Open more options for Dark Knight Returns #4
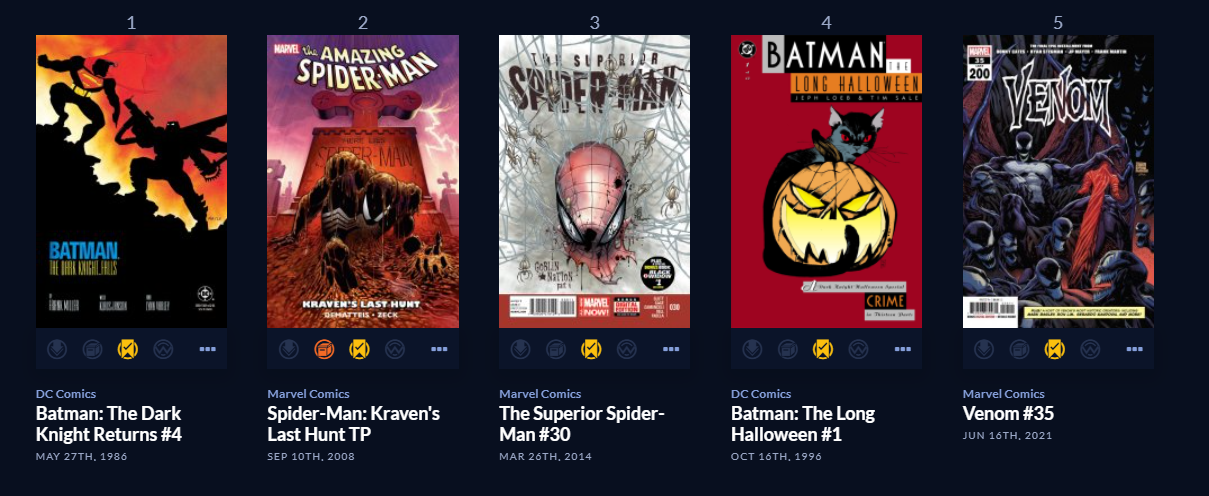The width and height of the screenshot is (1209, 496). 207,349
